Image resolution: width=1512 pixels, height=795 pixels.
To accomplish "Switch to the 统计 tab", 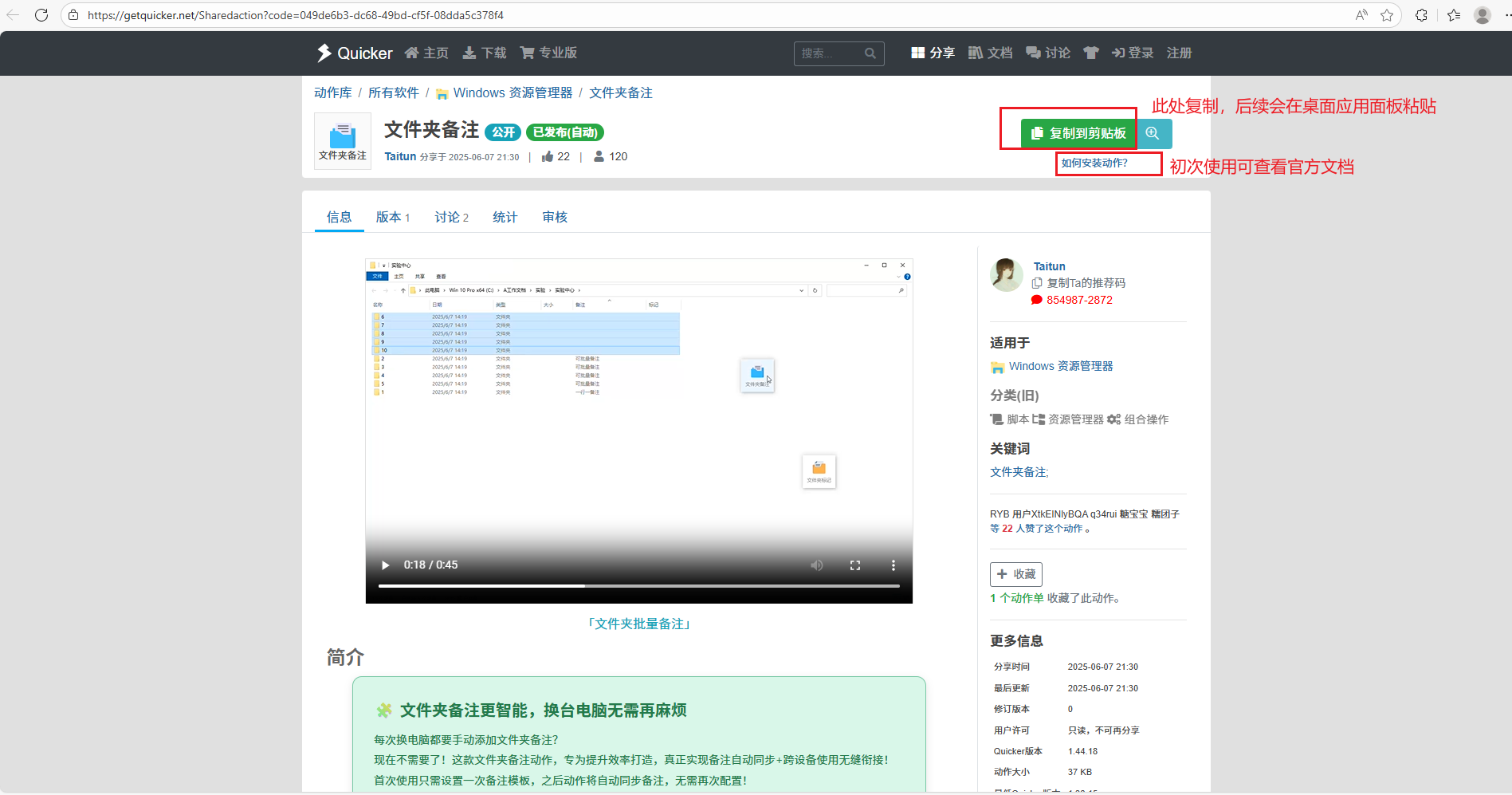I will pos(504,216).
